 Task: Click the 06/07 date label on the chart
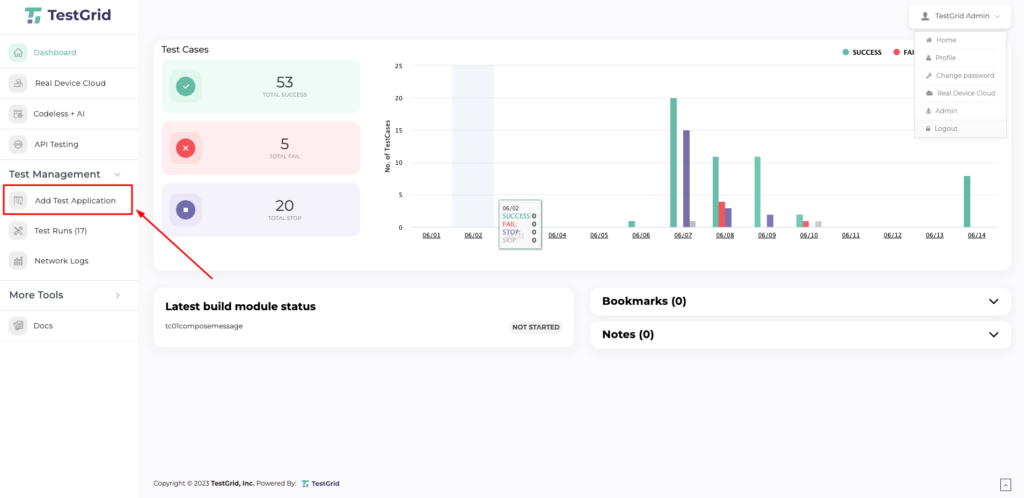pos(682,235)
